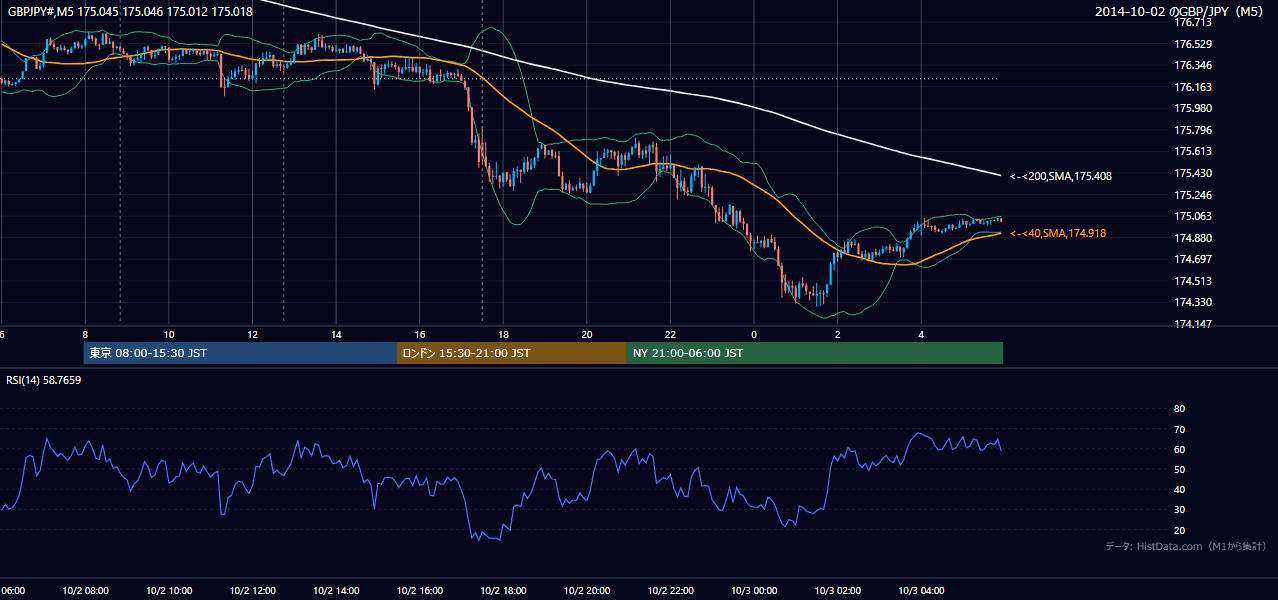
Task: Click the RSI(14) 58.7659 indicator label
Action: pyautogui.click(x=44, y=380)
